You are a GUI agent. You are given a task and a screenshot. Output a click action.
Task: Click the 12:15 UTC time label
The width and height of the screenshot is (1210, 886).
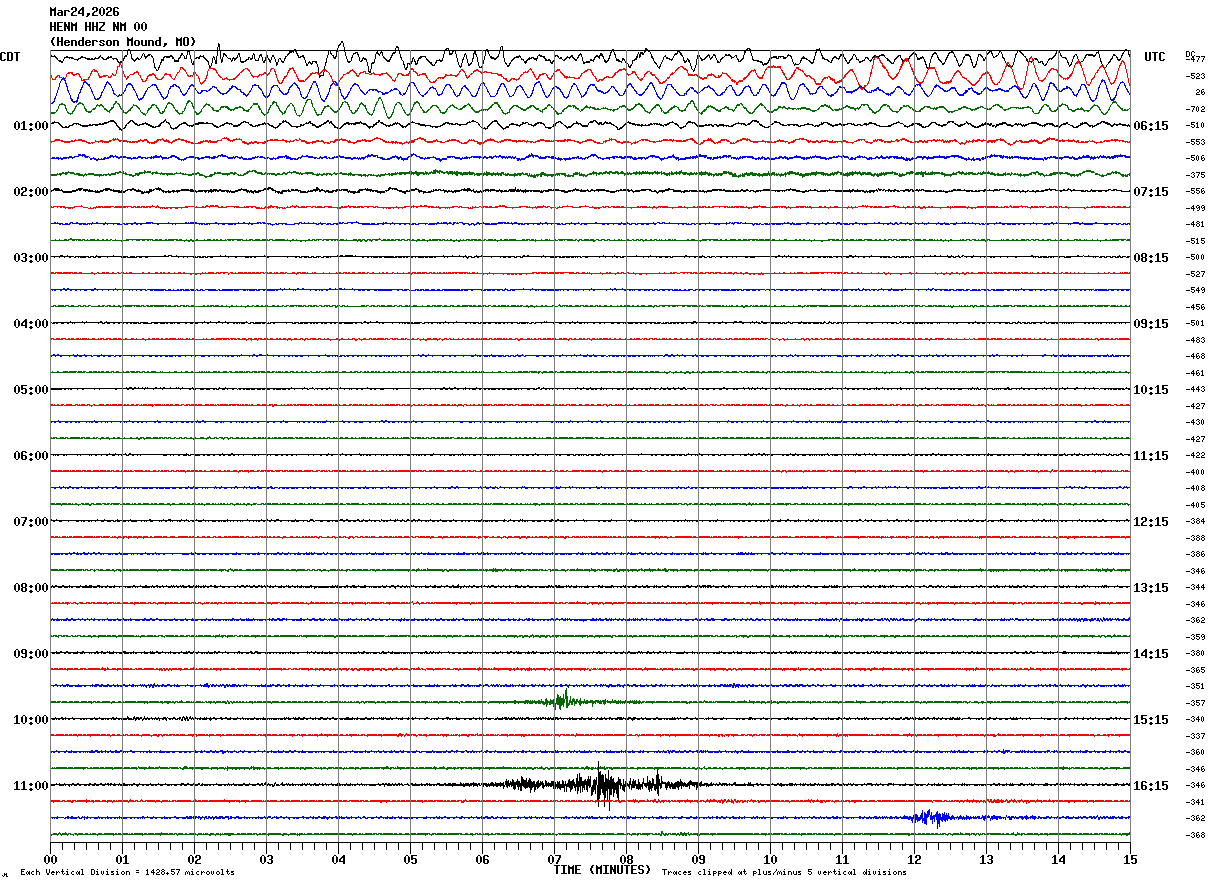pyautogui.click(x=1151, y=522)
